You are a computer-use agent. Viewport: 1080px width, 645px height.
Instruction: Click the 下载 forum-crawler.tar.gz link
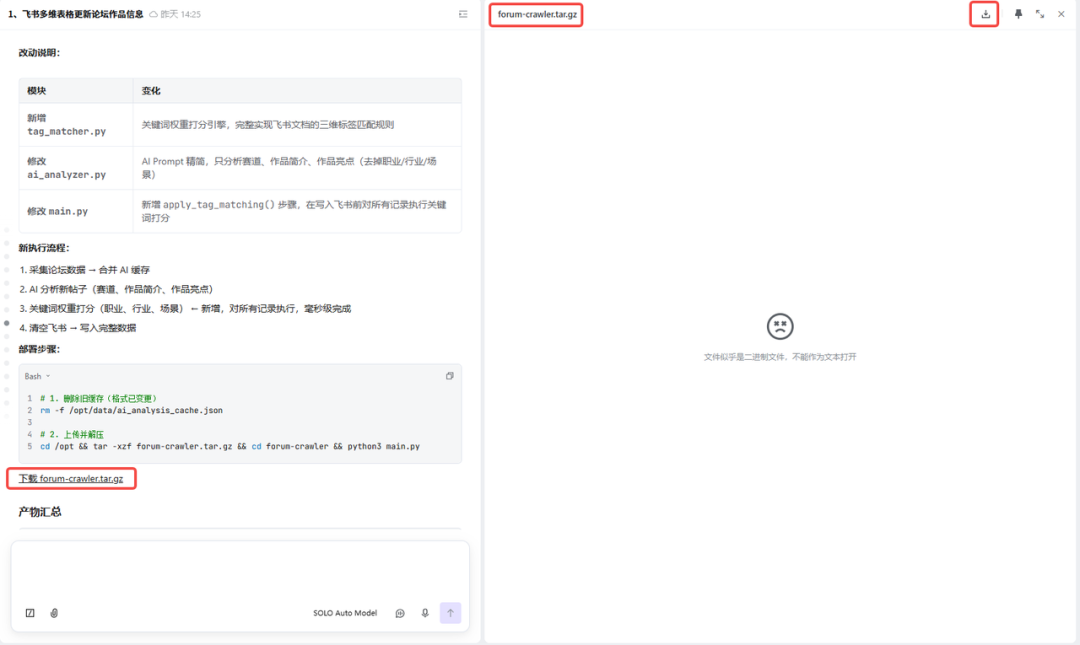(x=71, y=478)
